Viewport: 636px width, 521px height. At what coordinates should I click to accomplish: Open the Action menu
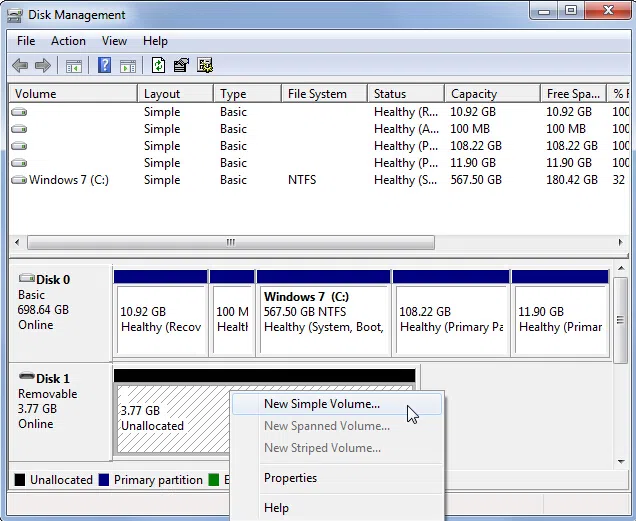pyautogui.click(x=68, y=41)
